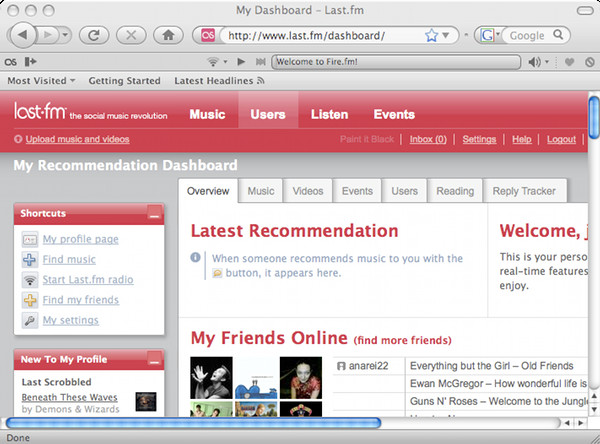This screenshot has height=444, width=600.
Task: Open the Music navigation menu item
Action: tap(207, 114)
